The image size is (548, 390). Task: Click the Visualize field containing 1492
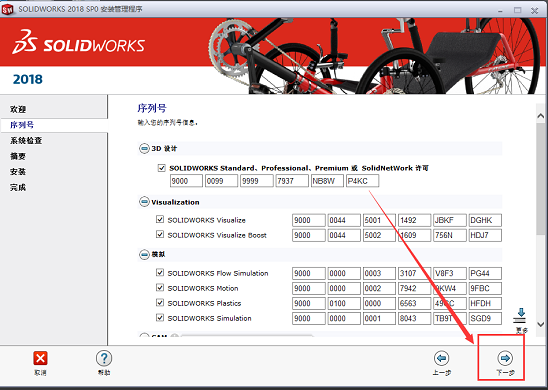(x=414, y=220)
